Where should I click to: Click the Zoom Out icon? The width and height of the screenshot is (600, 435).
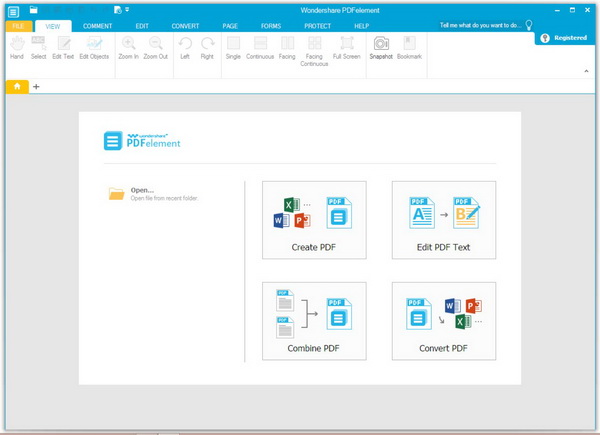coord(156,47)
